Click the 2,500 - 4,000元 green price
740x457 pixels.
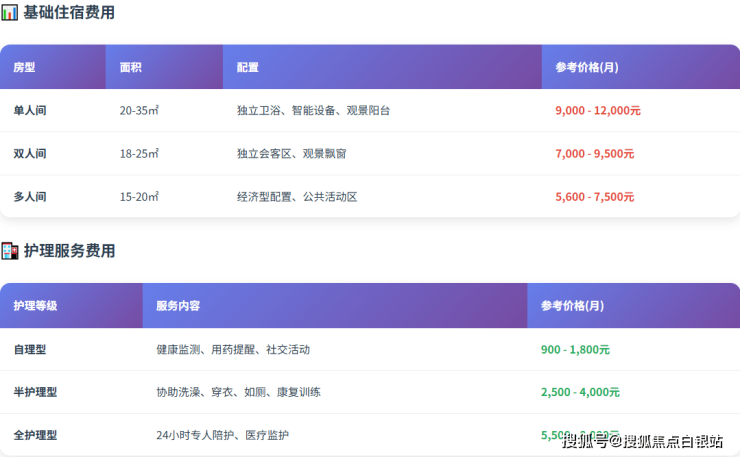tap(580, 392)
